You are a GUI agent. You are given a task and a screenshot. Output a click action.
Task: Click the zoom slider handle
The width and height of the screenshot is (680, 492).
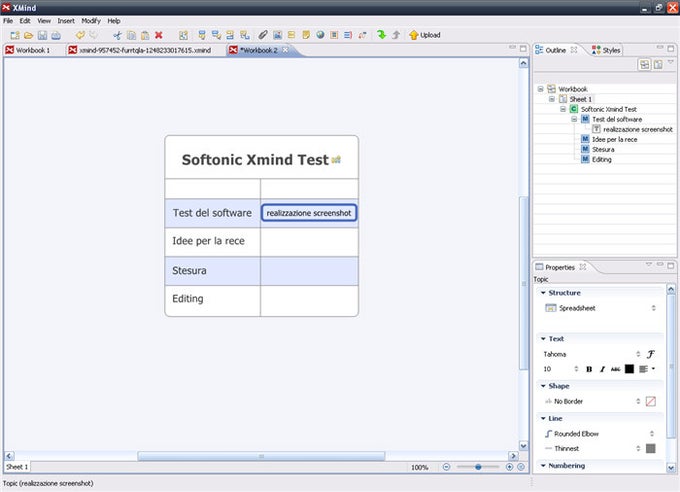pos(478,467)
